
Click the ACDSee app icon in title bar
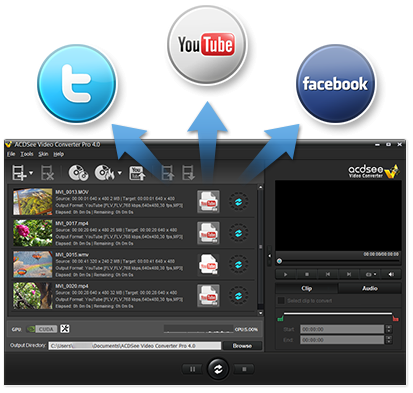[9, 144]
